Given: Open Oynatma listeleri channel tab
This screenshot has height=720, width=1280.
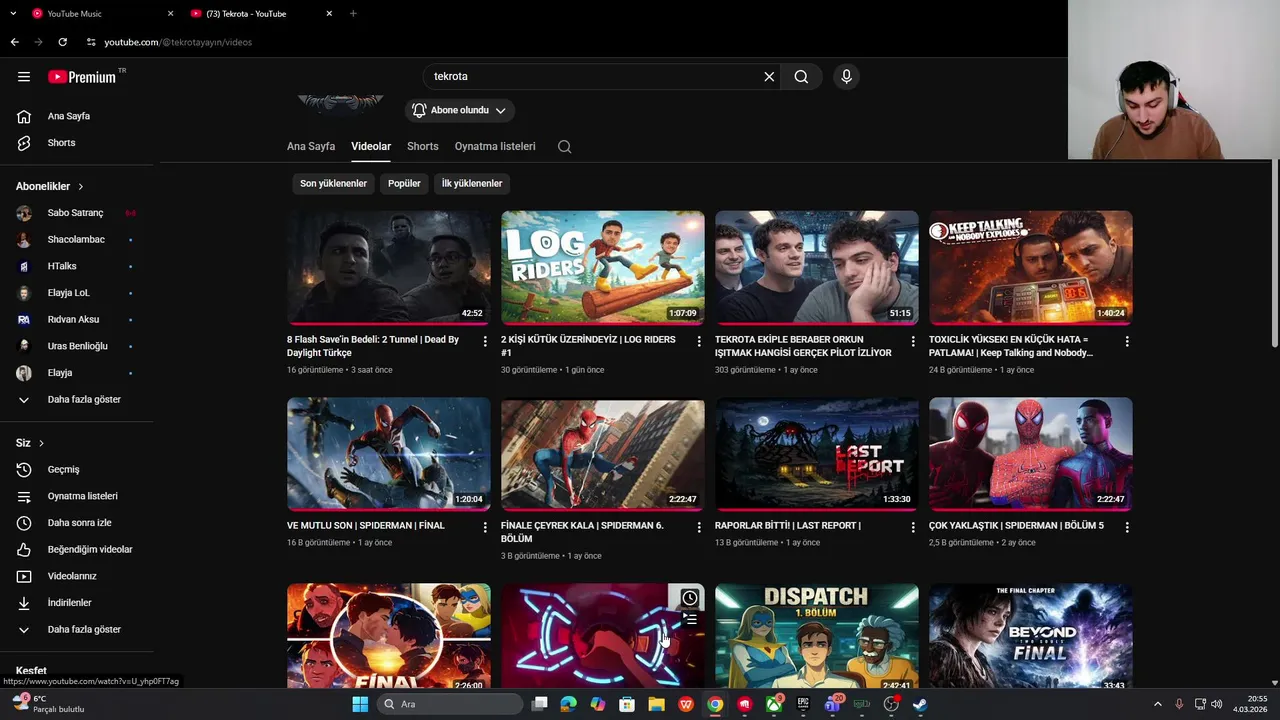Looking at the screenshot, I should coord(495,147).
